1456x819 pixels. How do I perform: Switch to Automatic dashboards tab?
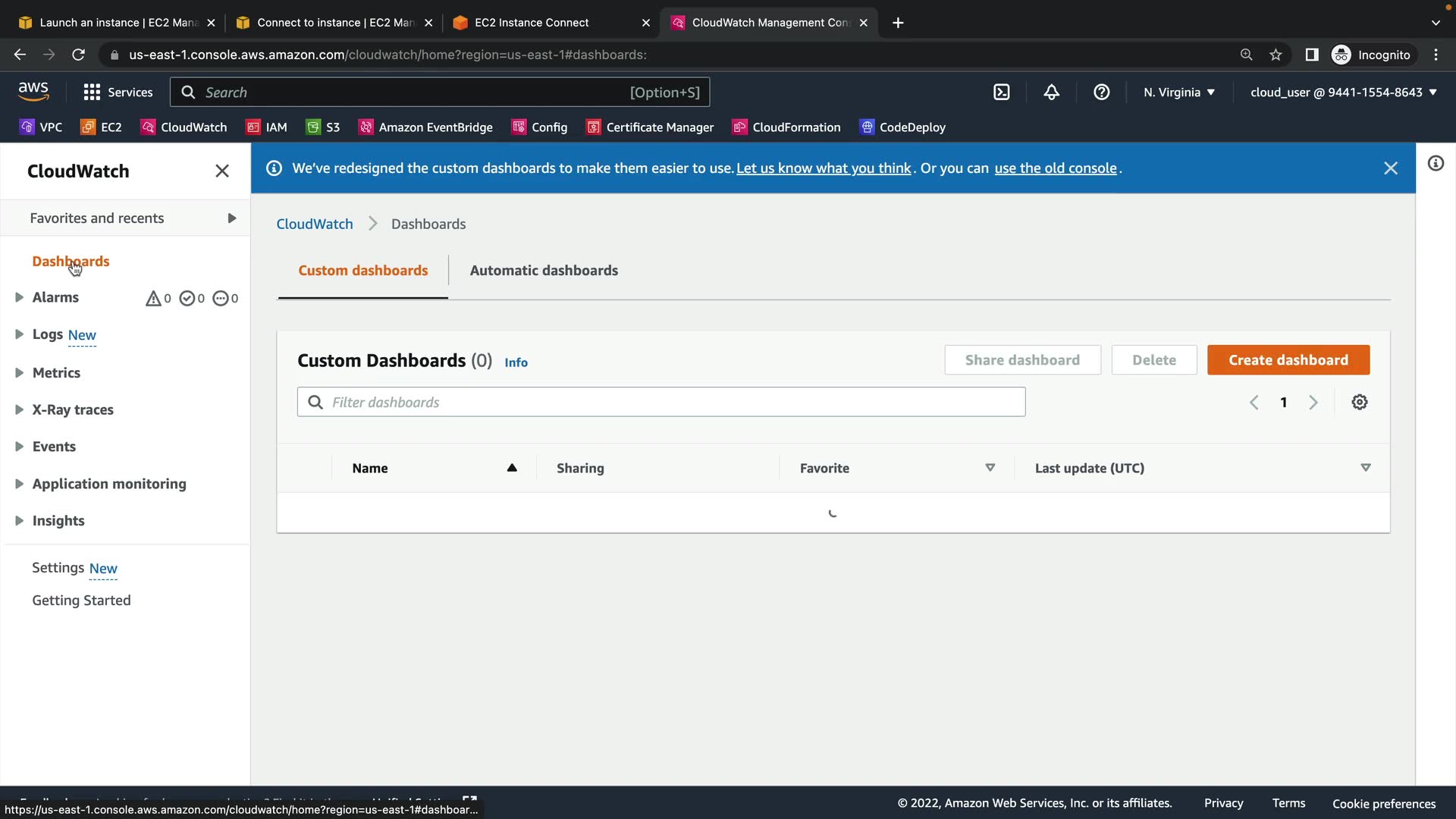[544, 271]
